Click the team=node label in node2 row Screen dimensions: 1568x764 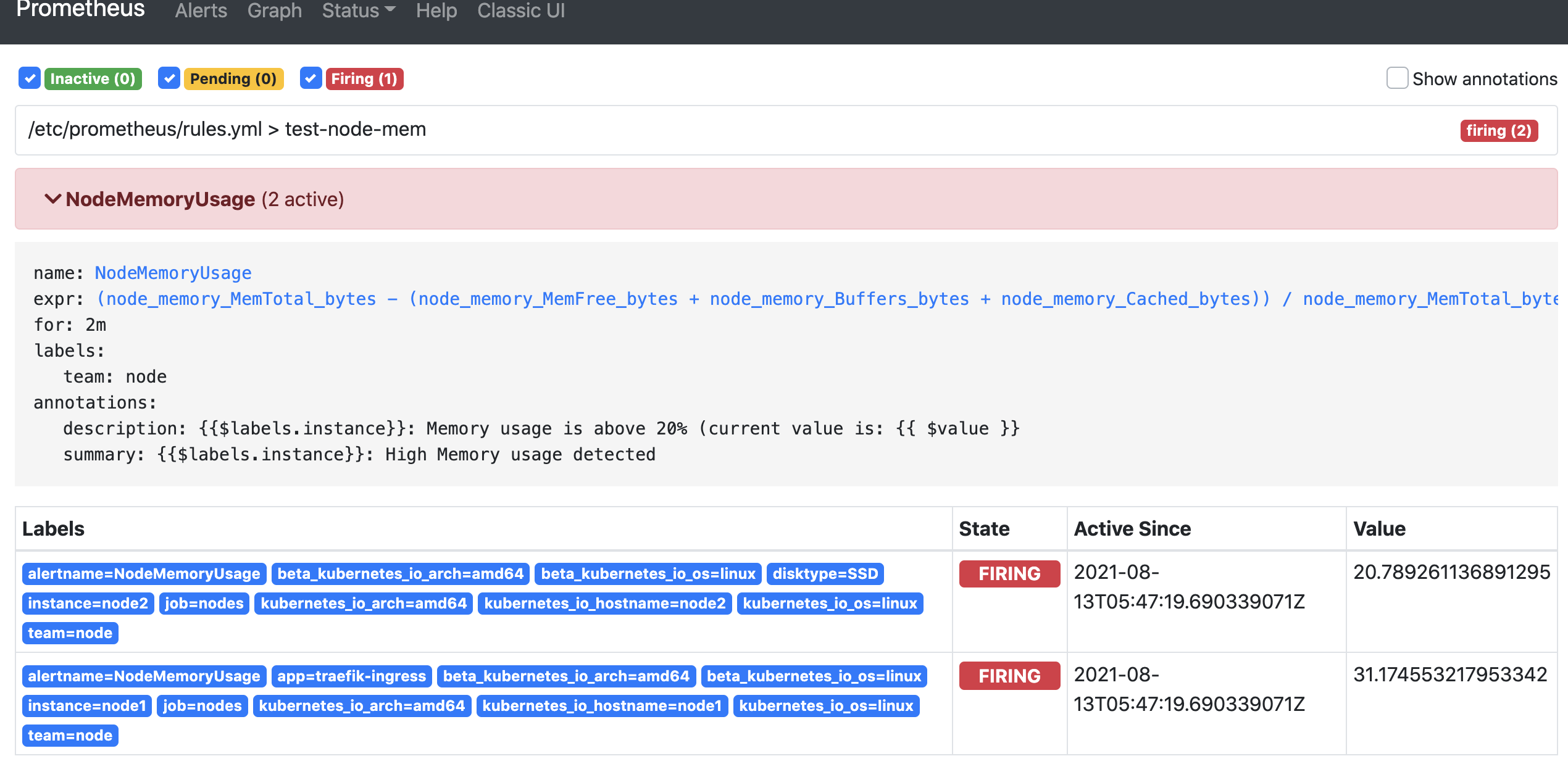[70, 633]
